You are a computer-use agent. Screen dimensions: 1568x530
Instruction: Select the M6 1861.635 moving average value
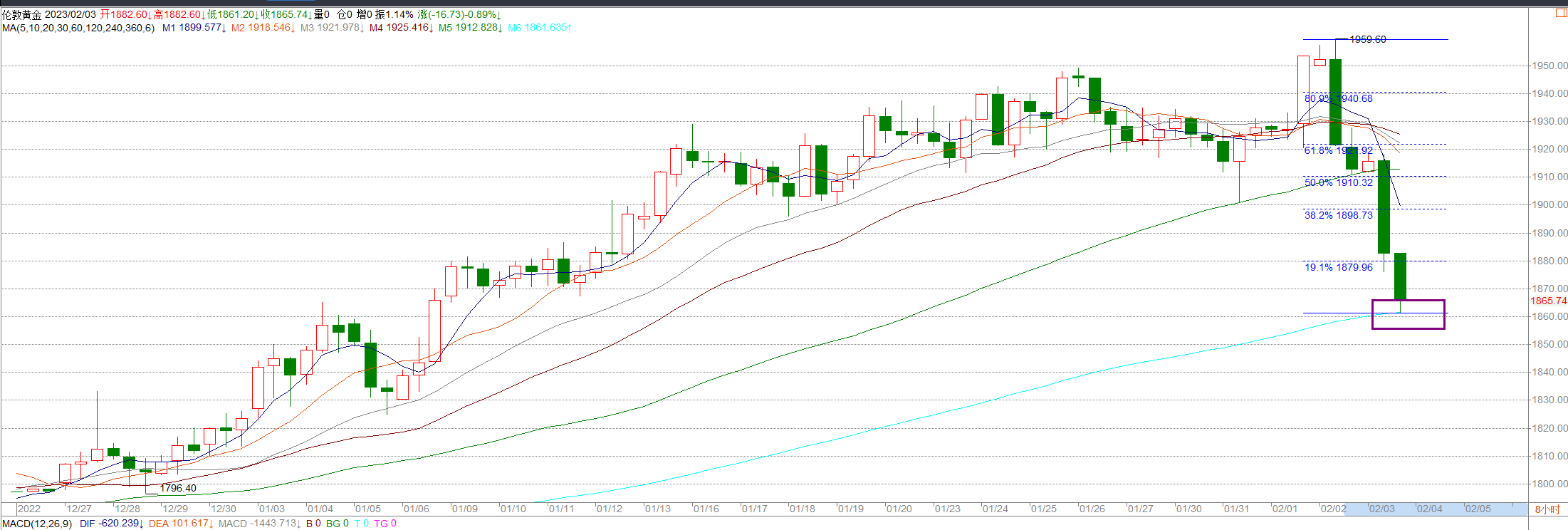tap(540, 28)
